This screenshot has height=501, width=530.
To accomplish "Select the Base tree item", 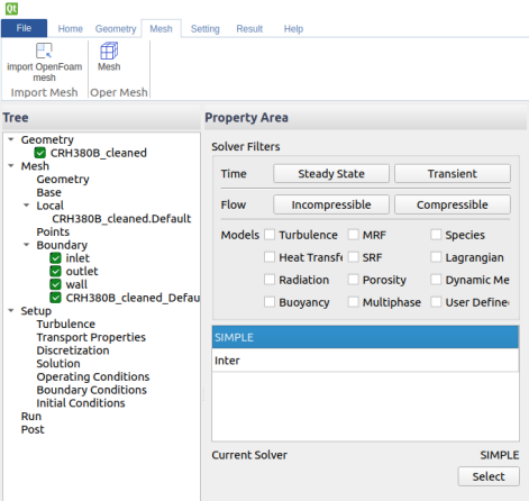I will [49, 192].
